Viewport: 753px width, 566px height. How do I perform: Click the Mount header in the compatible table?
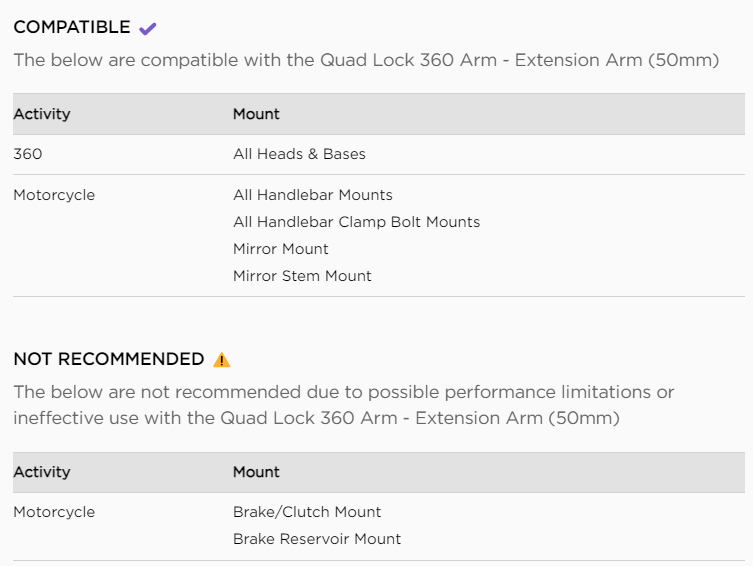(x=256, y=114)
